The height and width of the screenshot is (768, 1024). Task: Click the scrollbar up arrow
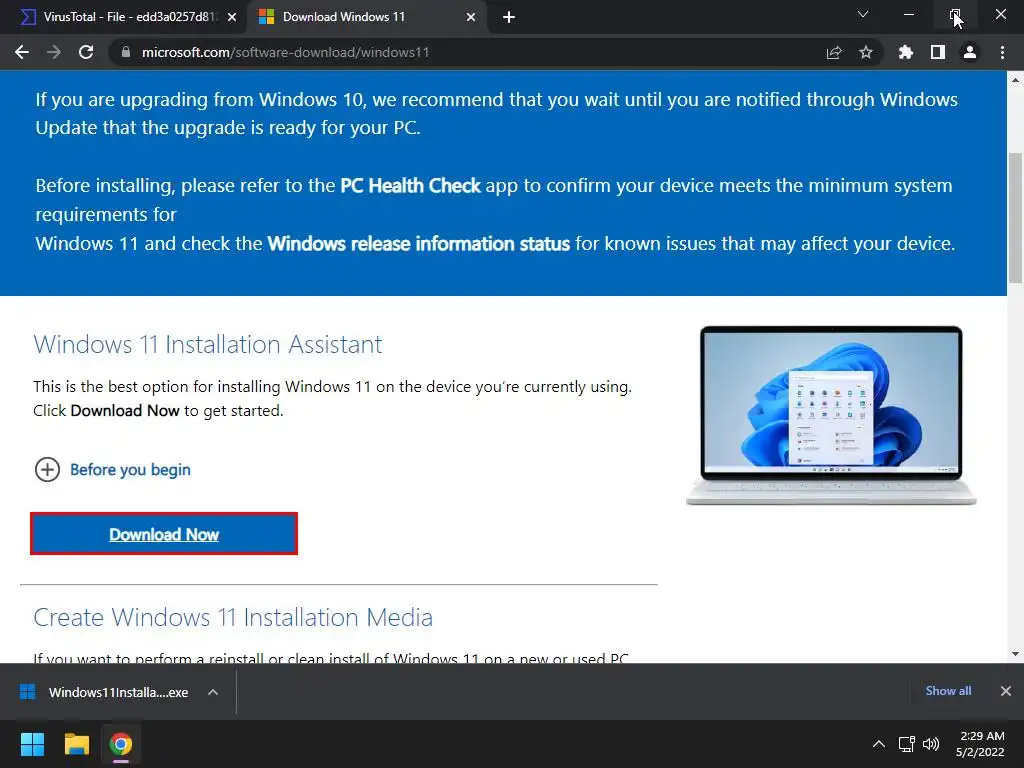click(x=1015, y=80)
